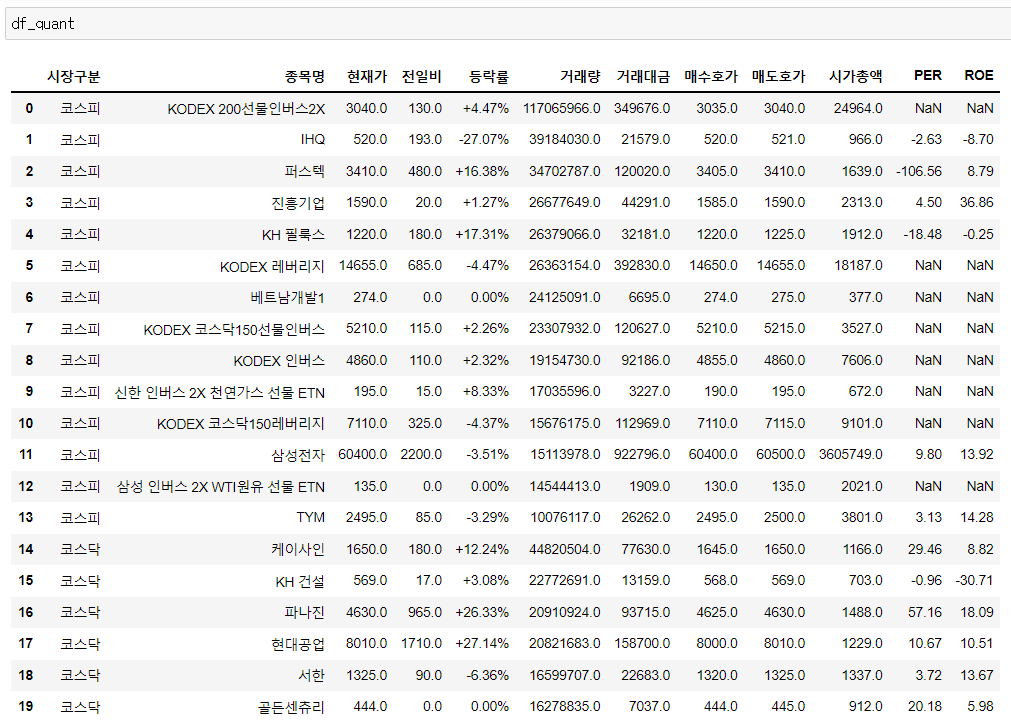This screenshot has height=723, width=1011.
Task: Click the 20.18 PER value of 골든센츄리
Action: [x=925, y=706]
